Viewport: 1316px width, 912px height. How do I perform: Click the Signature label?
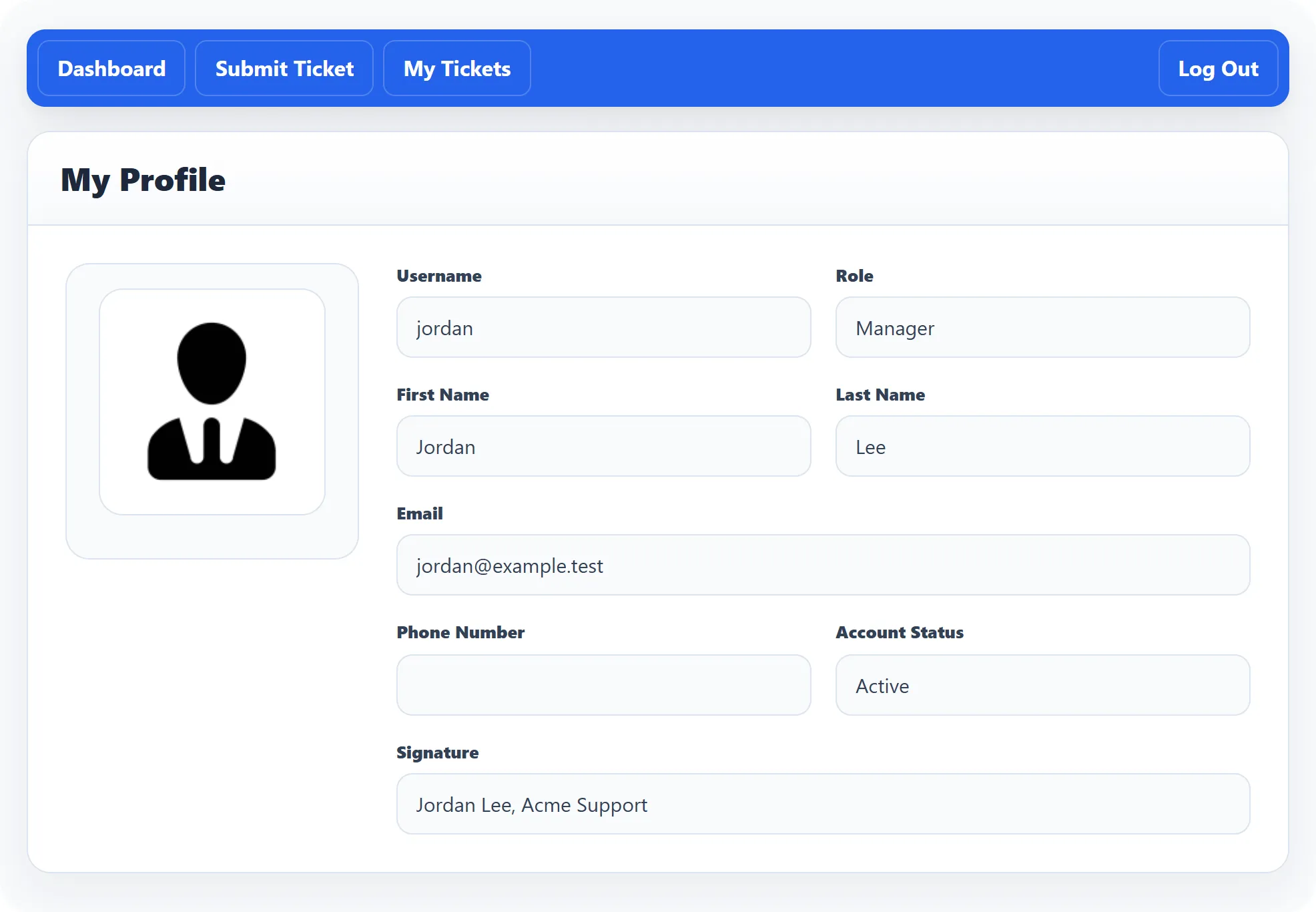[x=438, y=752]
